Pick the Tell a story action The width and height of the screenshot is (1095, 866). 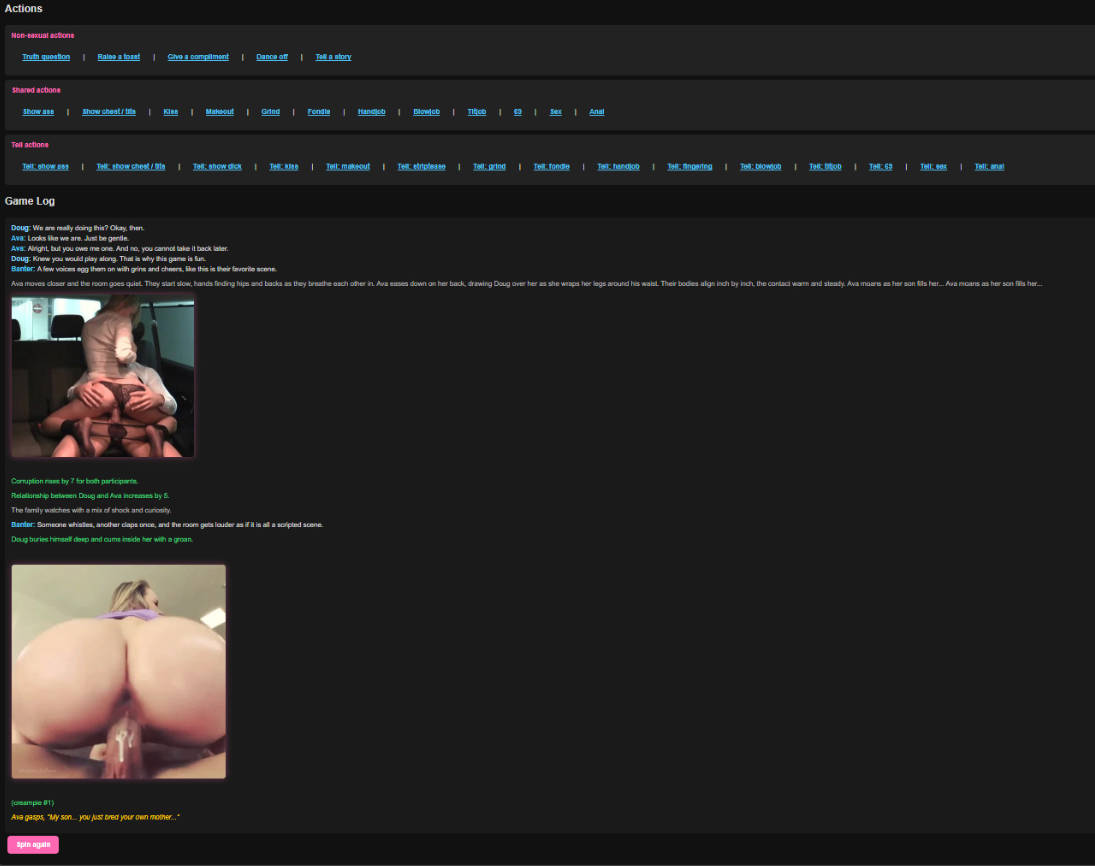tap(333, 57)
